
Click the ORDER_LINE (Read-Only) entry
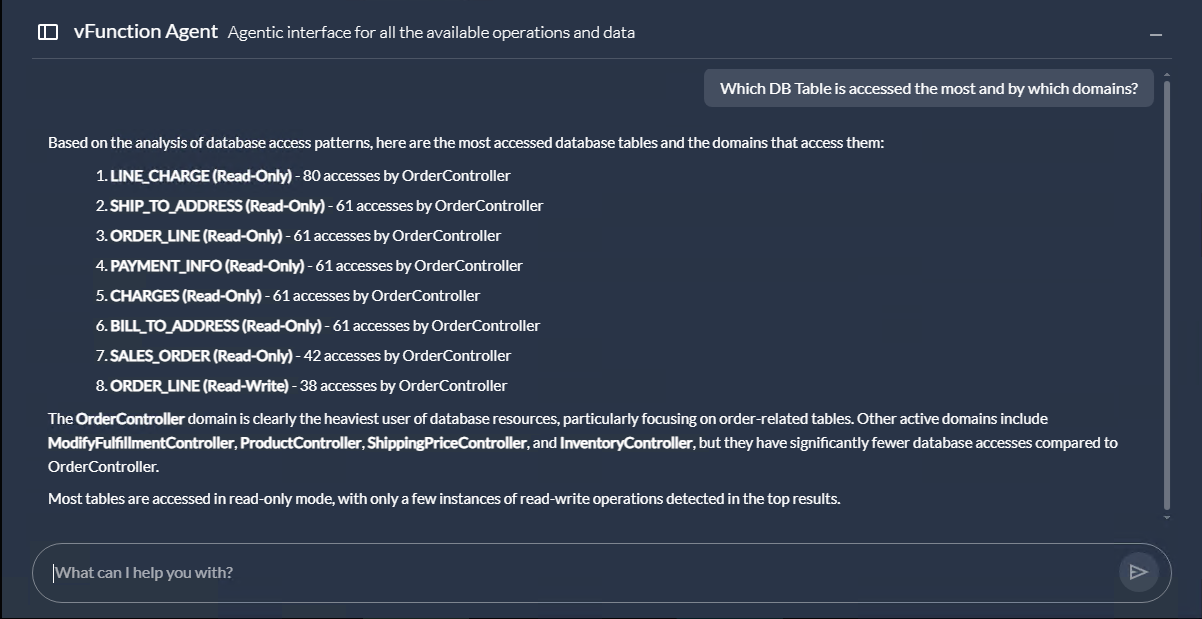196,236
